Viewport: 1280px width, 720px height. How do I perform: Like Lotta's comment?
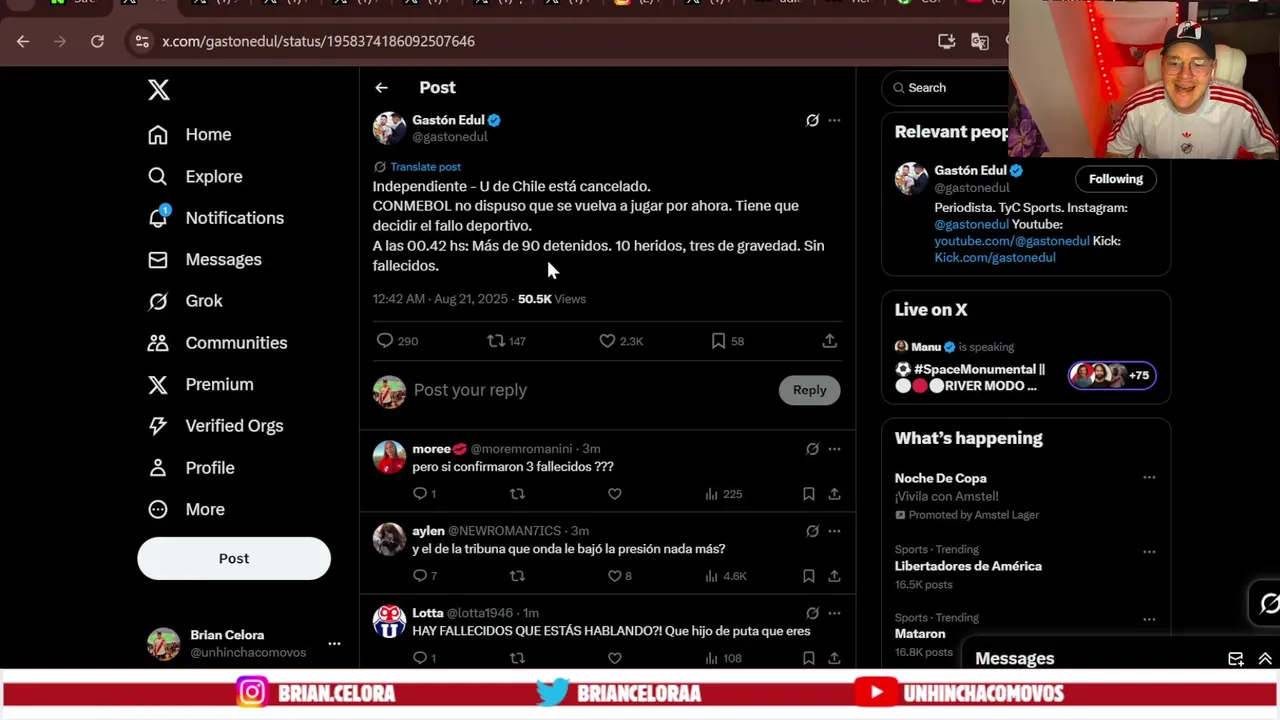tap(615, 658)
